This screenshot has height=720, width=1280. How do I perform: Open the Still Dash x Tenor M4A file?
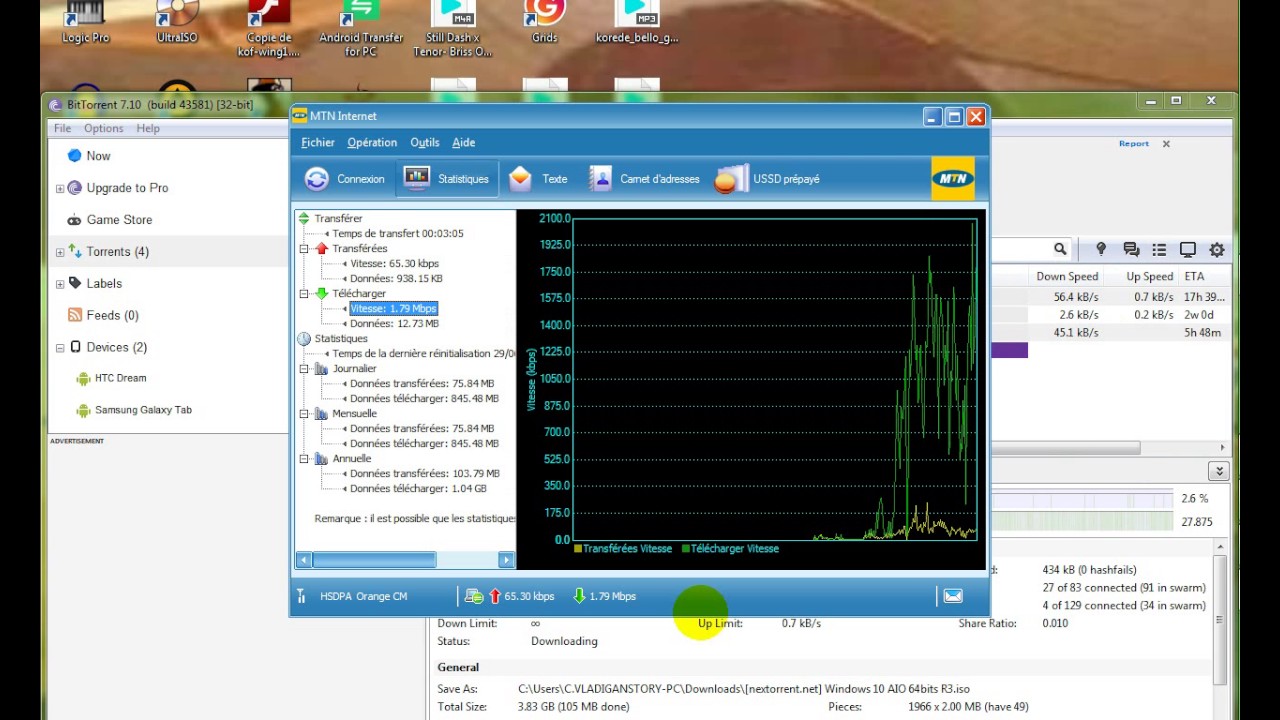[x=453, y=29]
